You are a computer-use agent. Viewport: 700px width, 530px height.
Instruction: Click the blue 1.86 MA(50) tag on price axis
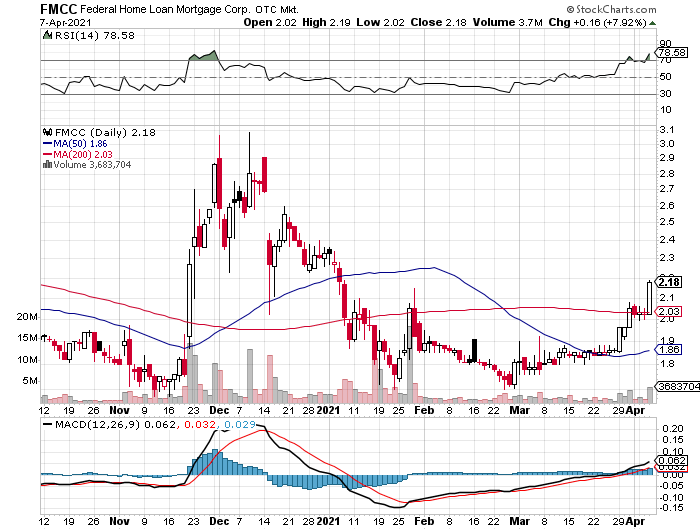669,350
